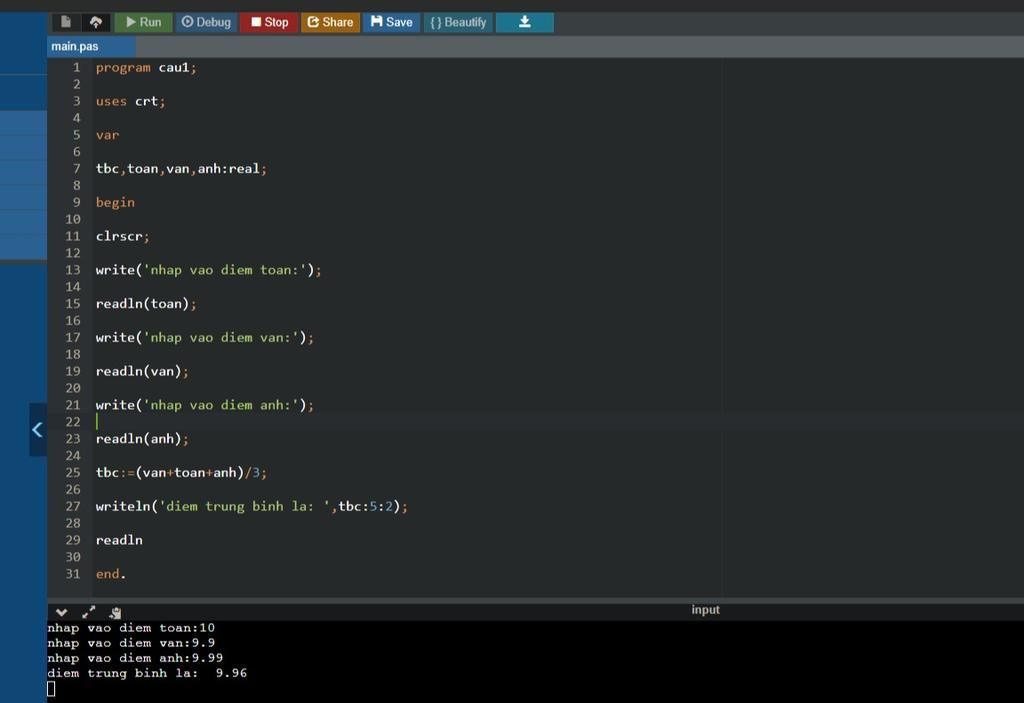Click the 'nhap vao diem van:' write line
1024x703 pixels.
204,338
